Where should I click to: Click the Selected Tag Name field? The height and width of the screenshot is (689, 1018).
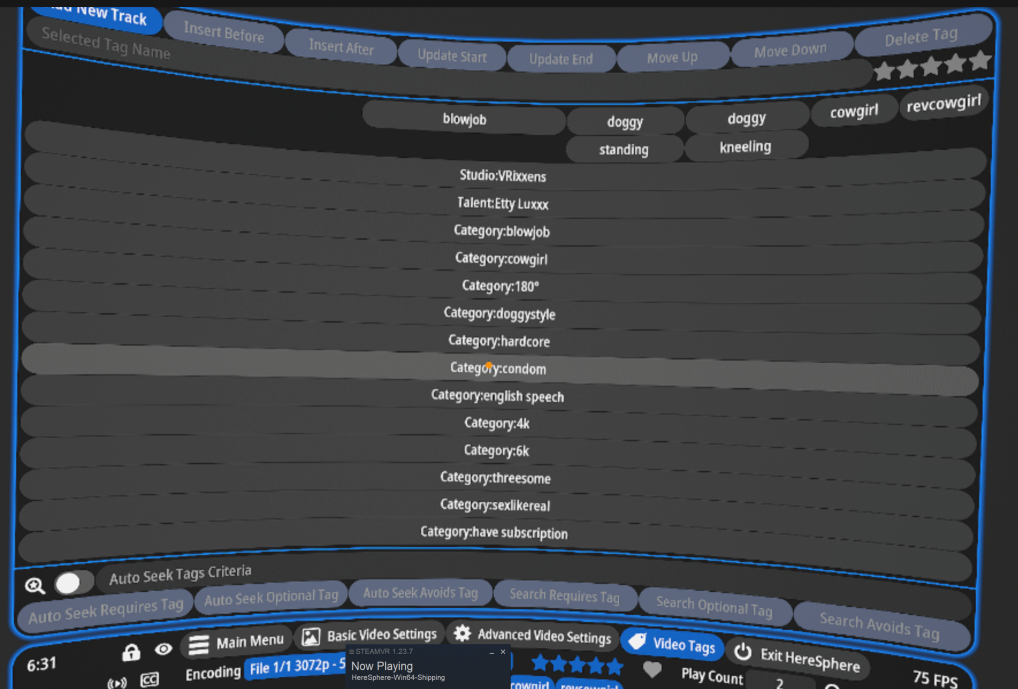pyautogui.click(x=448, y=68)
